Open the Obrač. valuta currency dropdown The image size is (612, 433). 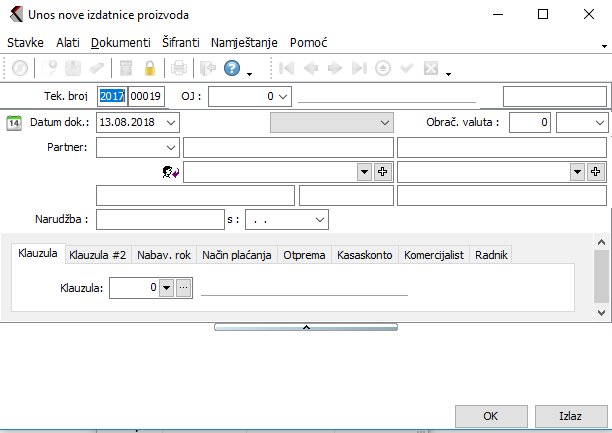[x=597, y=122]
